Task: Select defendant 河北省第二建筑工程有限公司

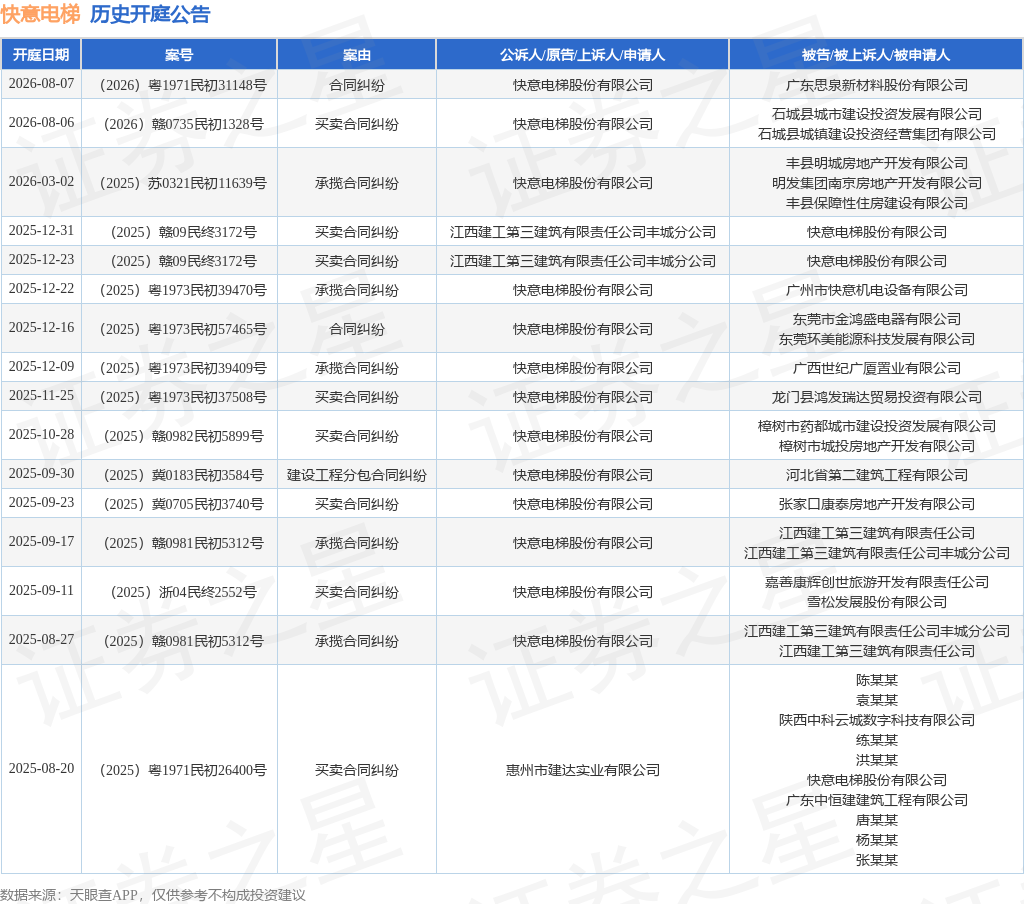Action: tap(876, 475)
